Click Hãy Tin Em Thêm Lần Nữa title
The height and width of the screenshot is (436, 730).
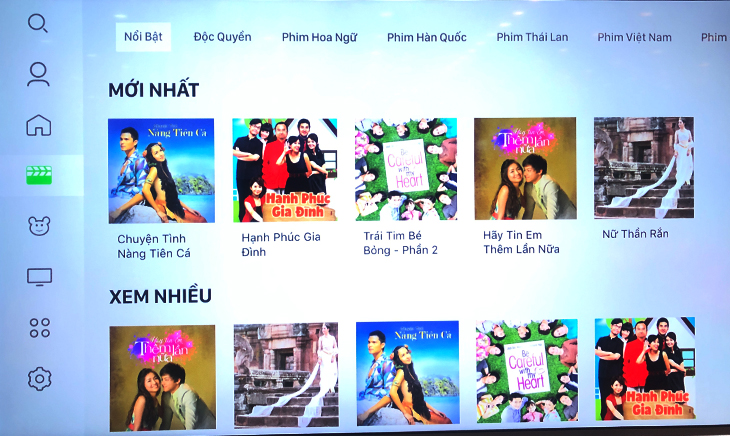click(521, 242)
